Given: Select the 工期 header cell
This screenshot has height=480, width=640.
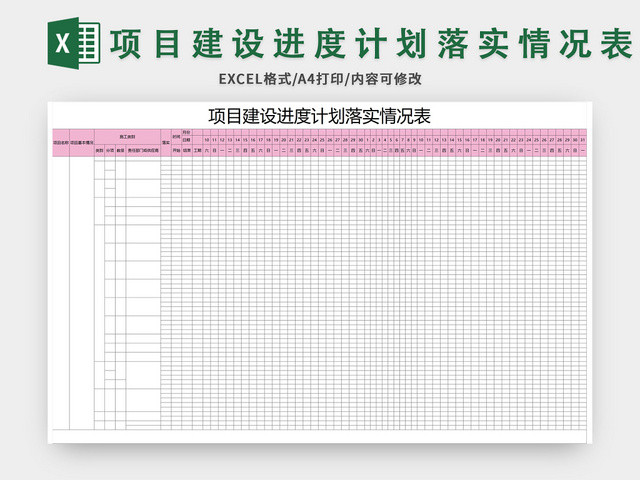Looking at the screenshot, I should pyautogui.click(x=197, y=150).
